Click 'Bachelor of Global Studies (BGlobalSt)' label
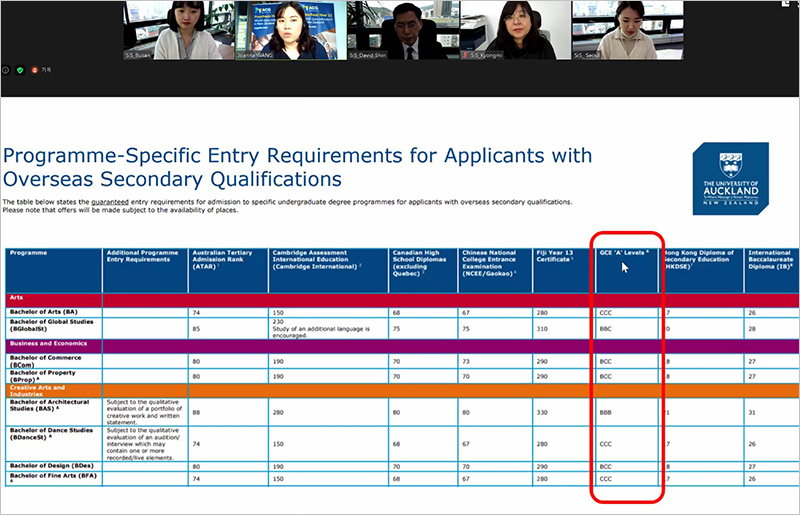 pos(51,326)
